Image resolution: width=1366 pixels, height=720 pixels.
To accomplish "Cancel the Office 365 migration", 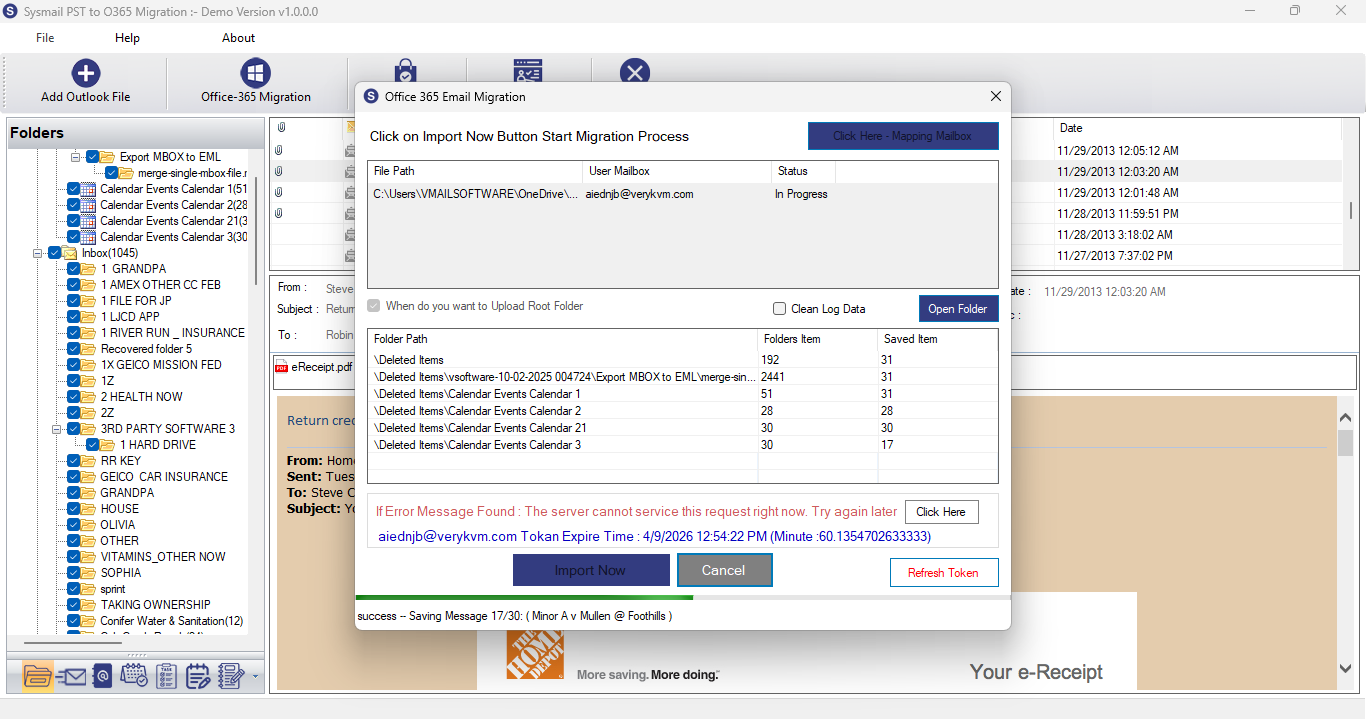I will (x=724, y=570).
